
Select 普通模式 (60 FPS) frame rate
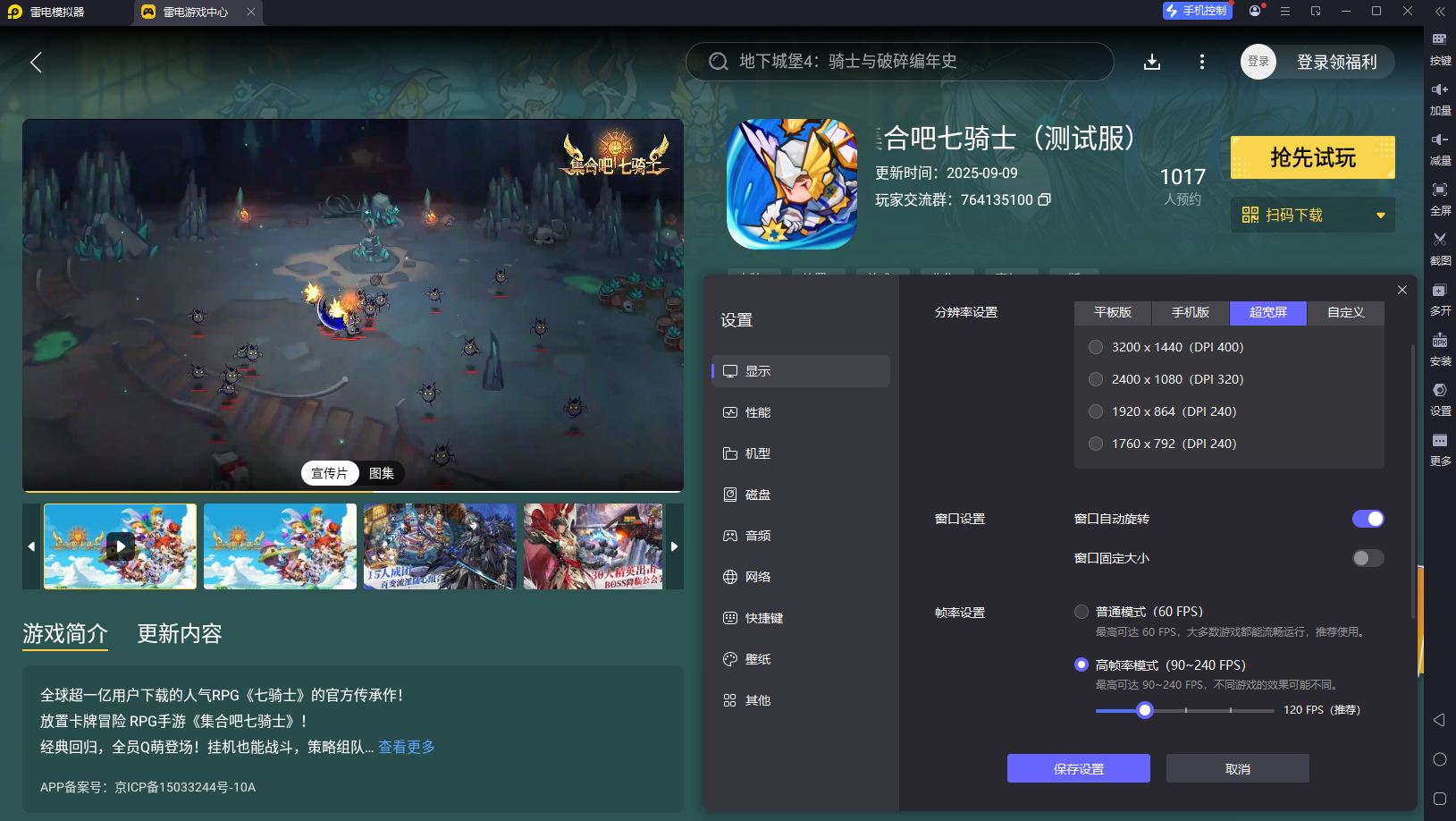click(1081, 612)
